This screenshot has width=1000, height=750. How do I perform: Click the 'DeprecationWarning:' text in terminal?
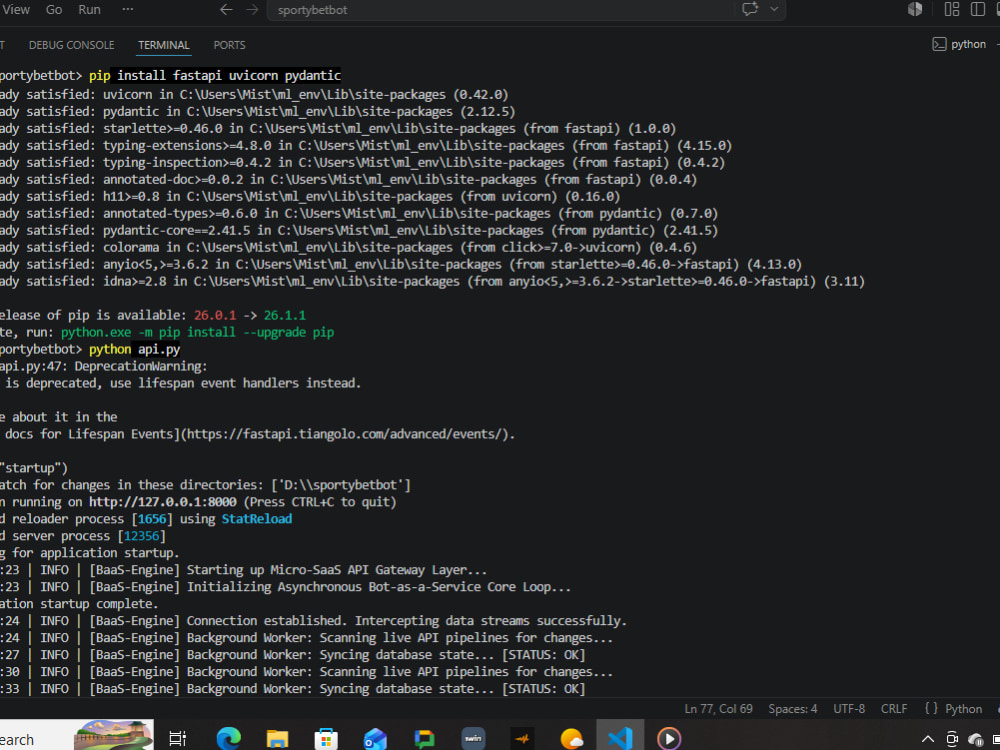point(142,367)
